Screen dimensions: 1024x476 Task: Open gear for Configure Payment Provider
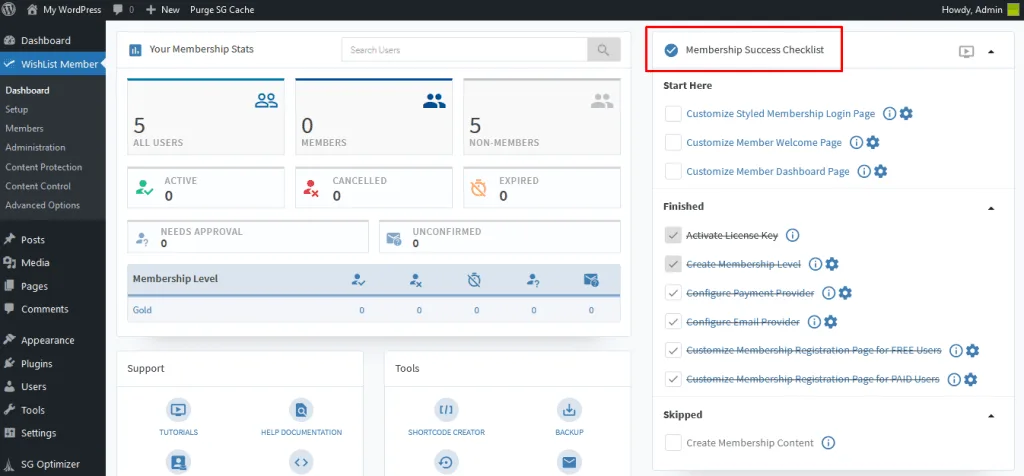846,293
